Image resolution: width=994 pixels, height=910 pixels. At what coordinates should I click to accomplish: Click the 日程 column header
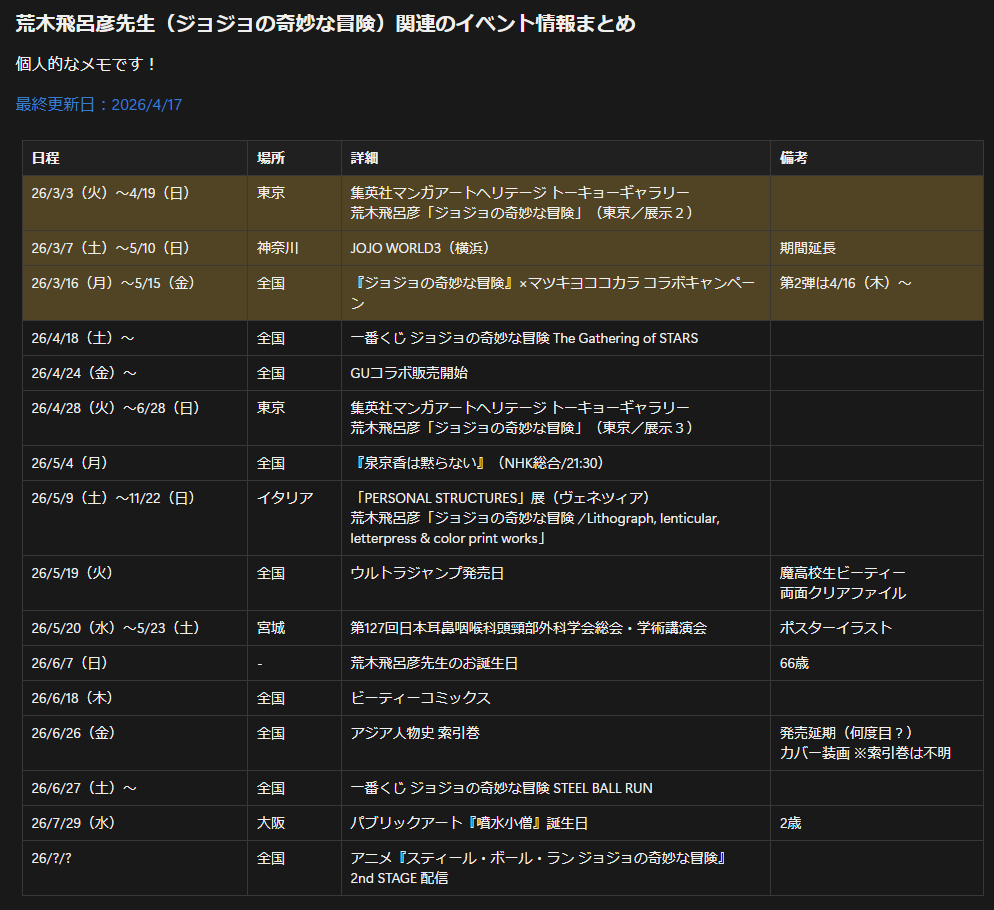tap(135, 158)
